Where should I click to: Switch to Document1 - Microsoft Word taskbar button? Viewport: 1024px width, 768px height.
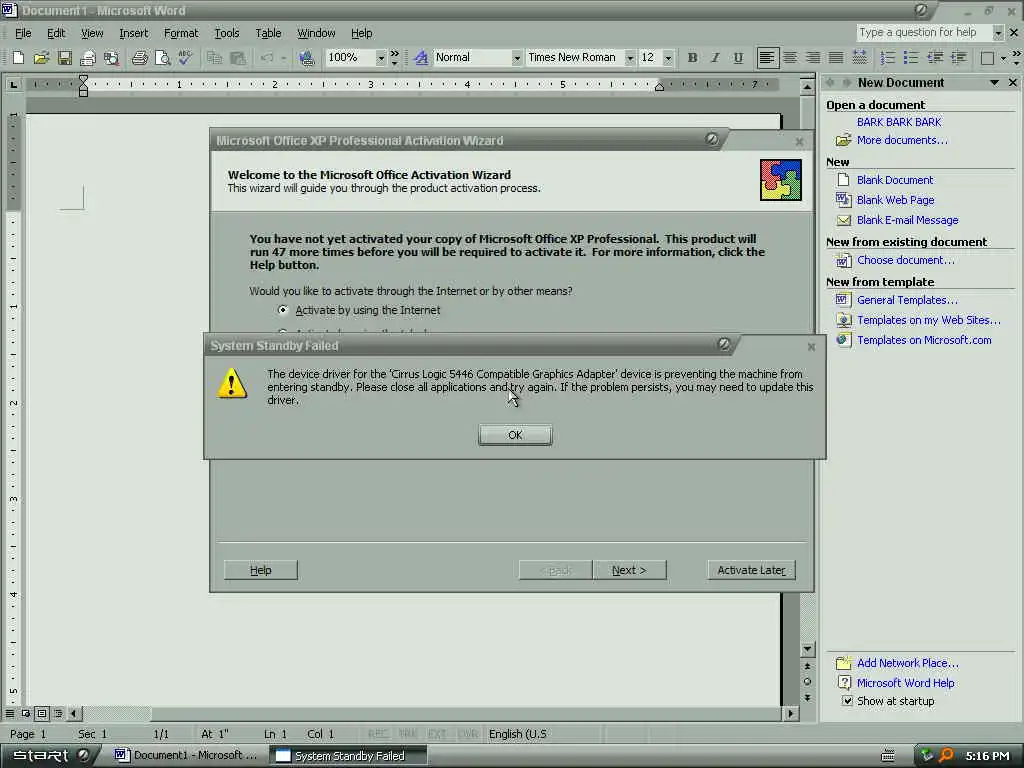(185, 756)
